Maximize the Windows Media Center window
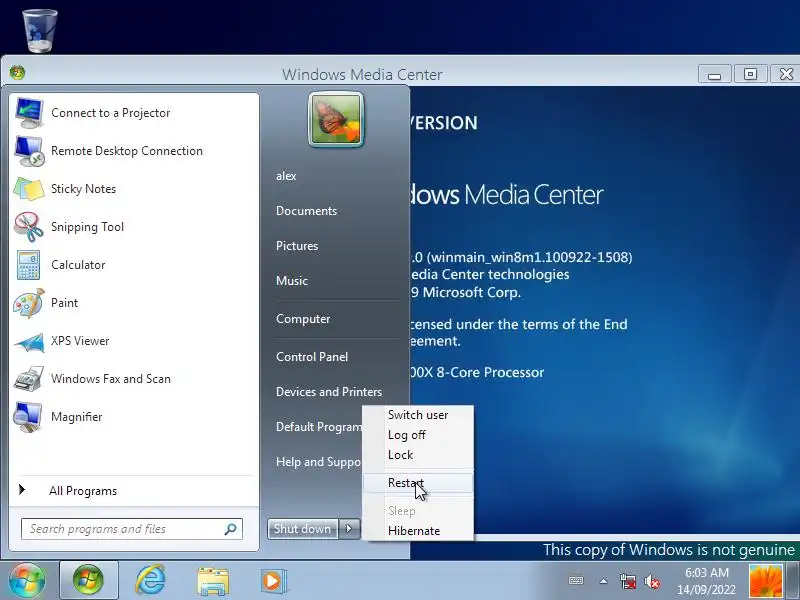Image resolution: width=800 pixels, height=600 pixels. (x=751, y=74)
